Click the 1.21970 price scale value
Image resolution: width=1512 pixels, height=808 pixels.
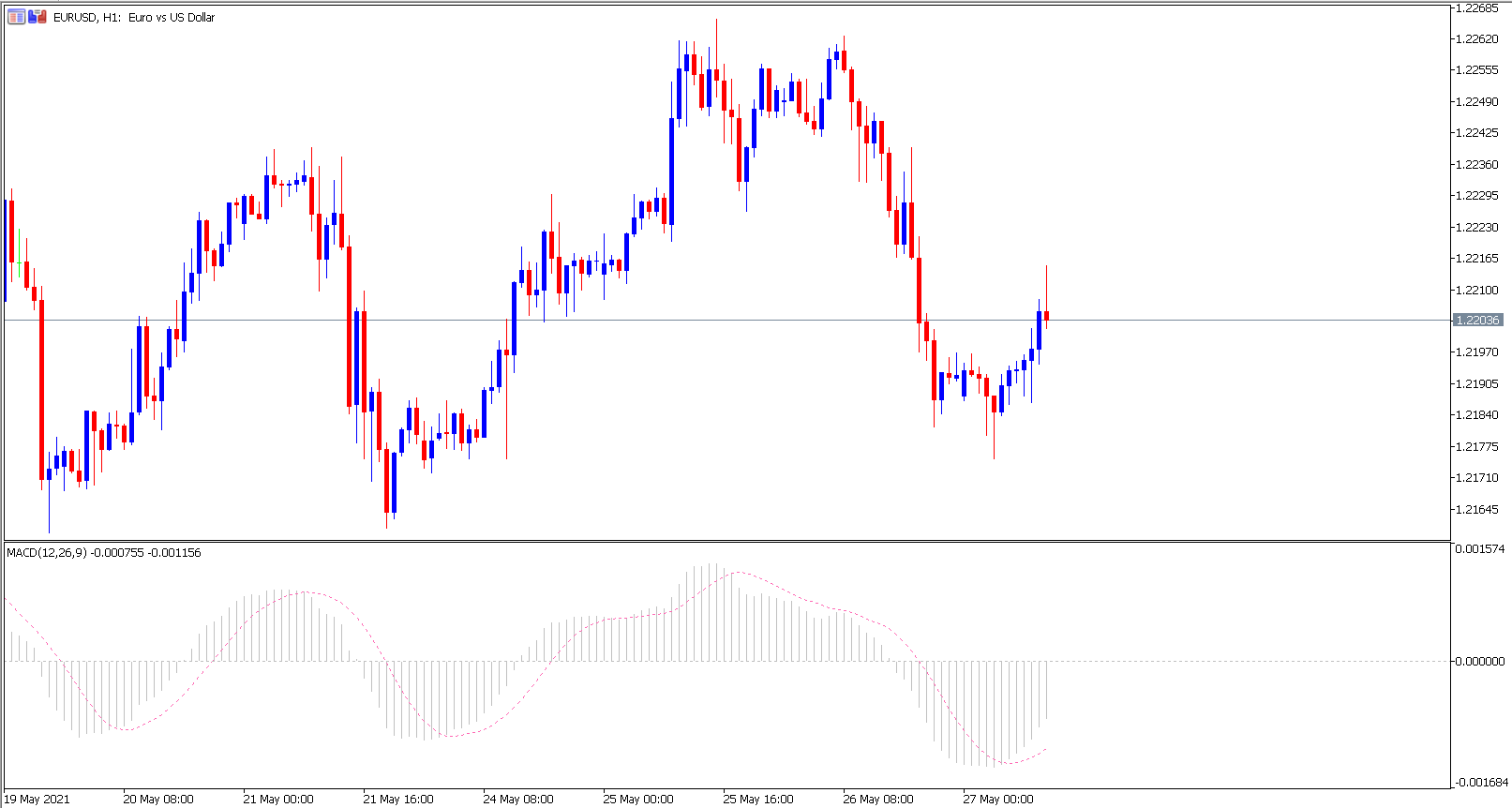[1476, 352]
